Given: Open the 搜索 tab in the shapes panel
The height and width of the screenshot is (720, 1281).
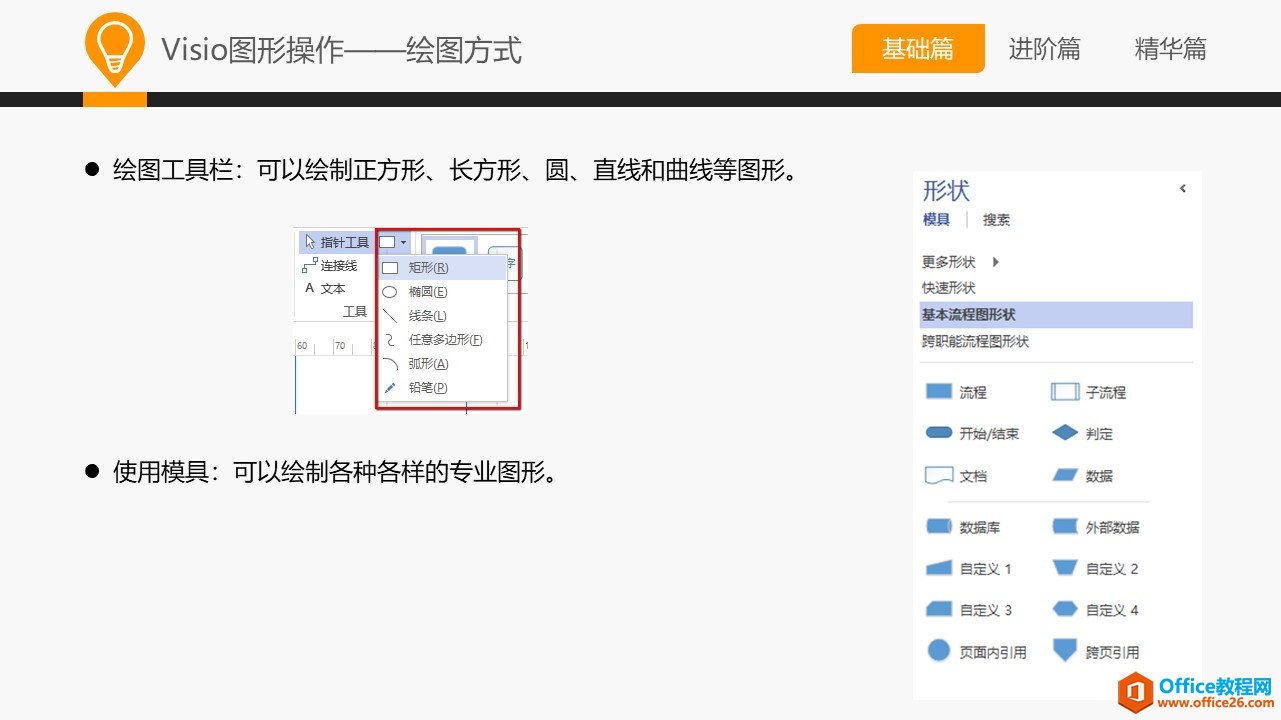Looking at the screenshot, I should point(996,220).
